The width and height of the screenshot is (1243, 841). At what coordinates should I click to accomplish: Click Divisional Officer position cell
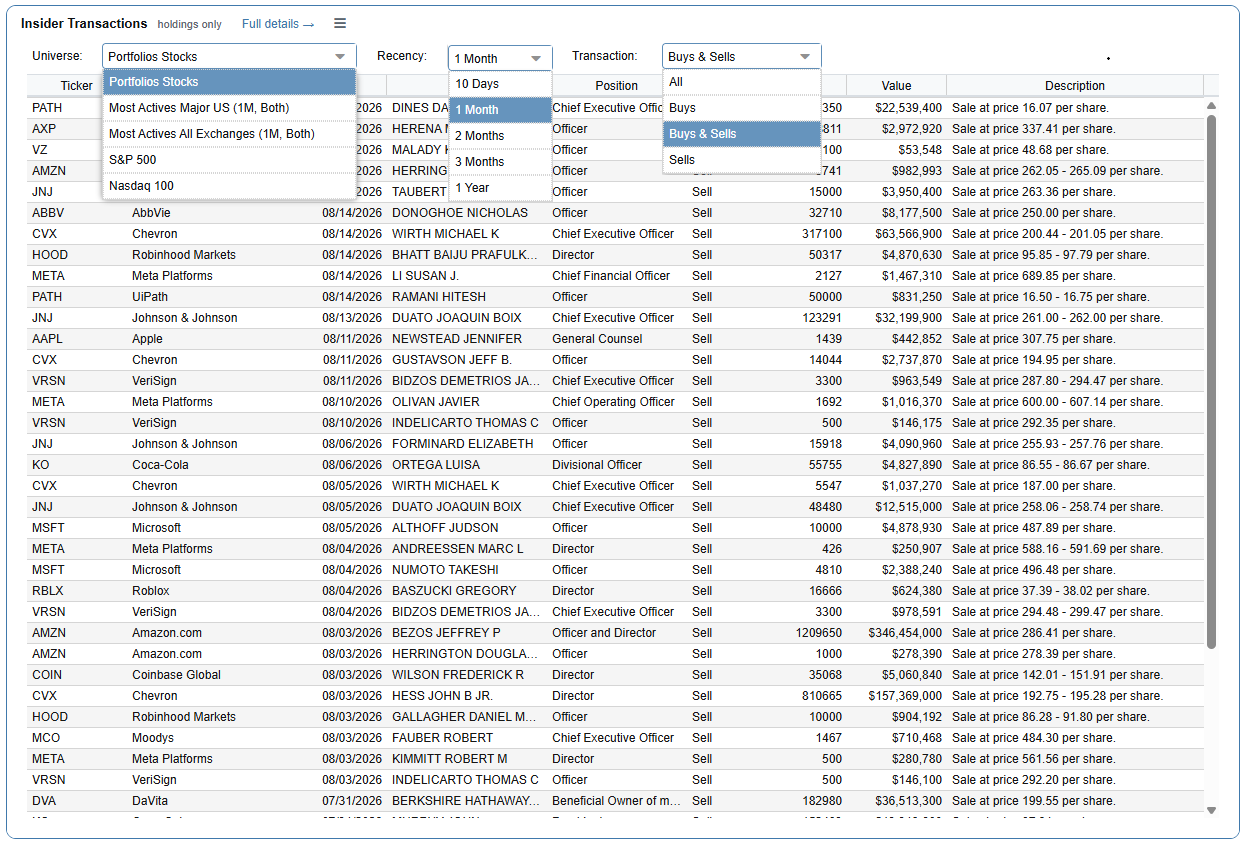coord(597,465)
